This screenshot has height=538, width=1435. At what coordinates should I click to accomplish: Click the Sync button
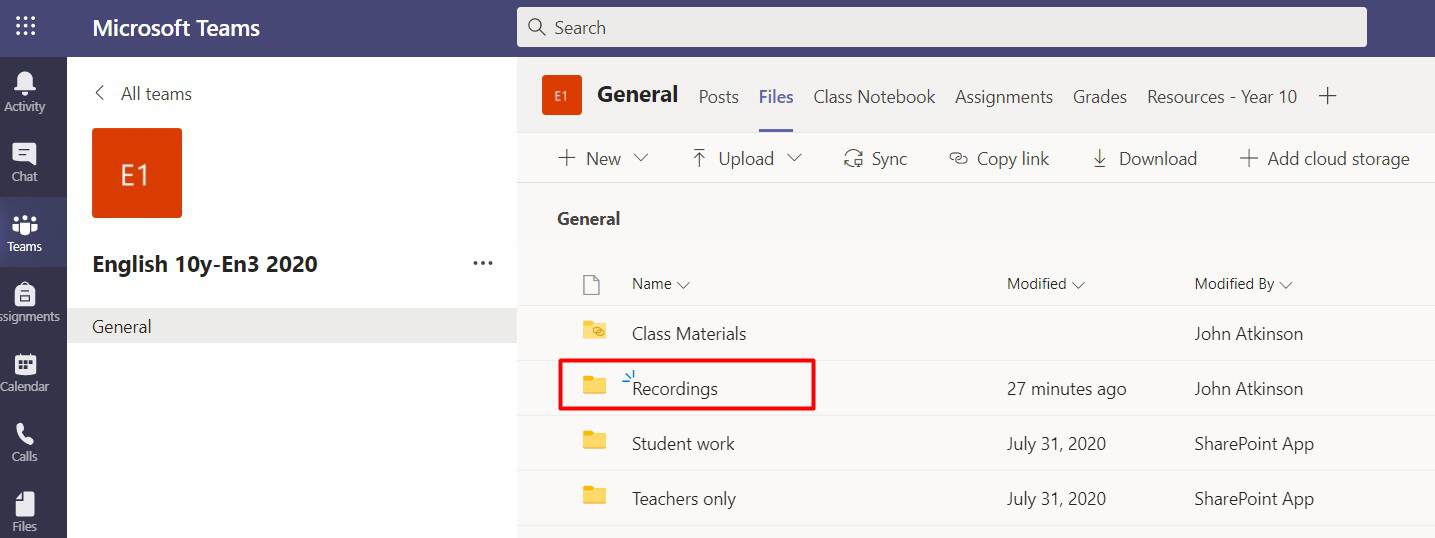875,158
